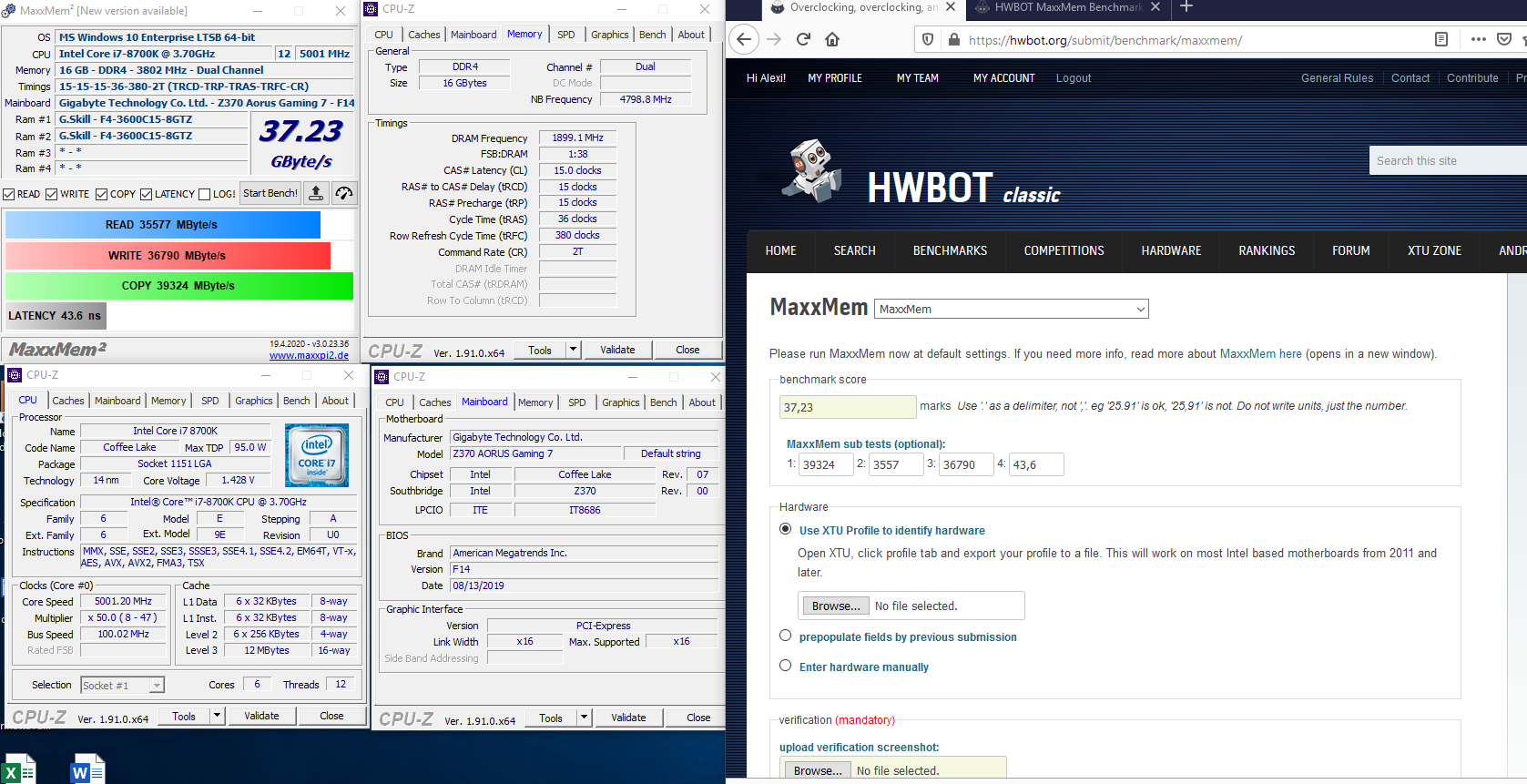Open page actions three-dot menu
Screen dimensions: 1527x784
click(x=1478, y=39)
